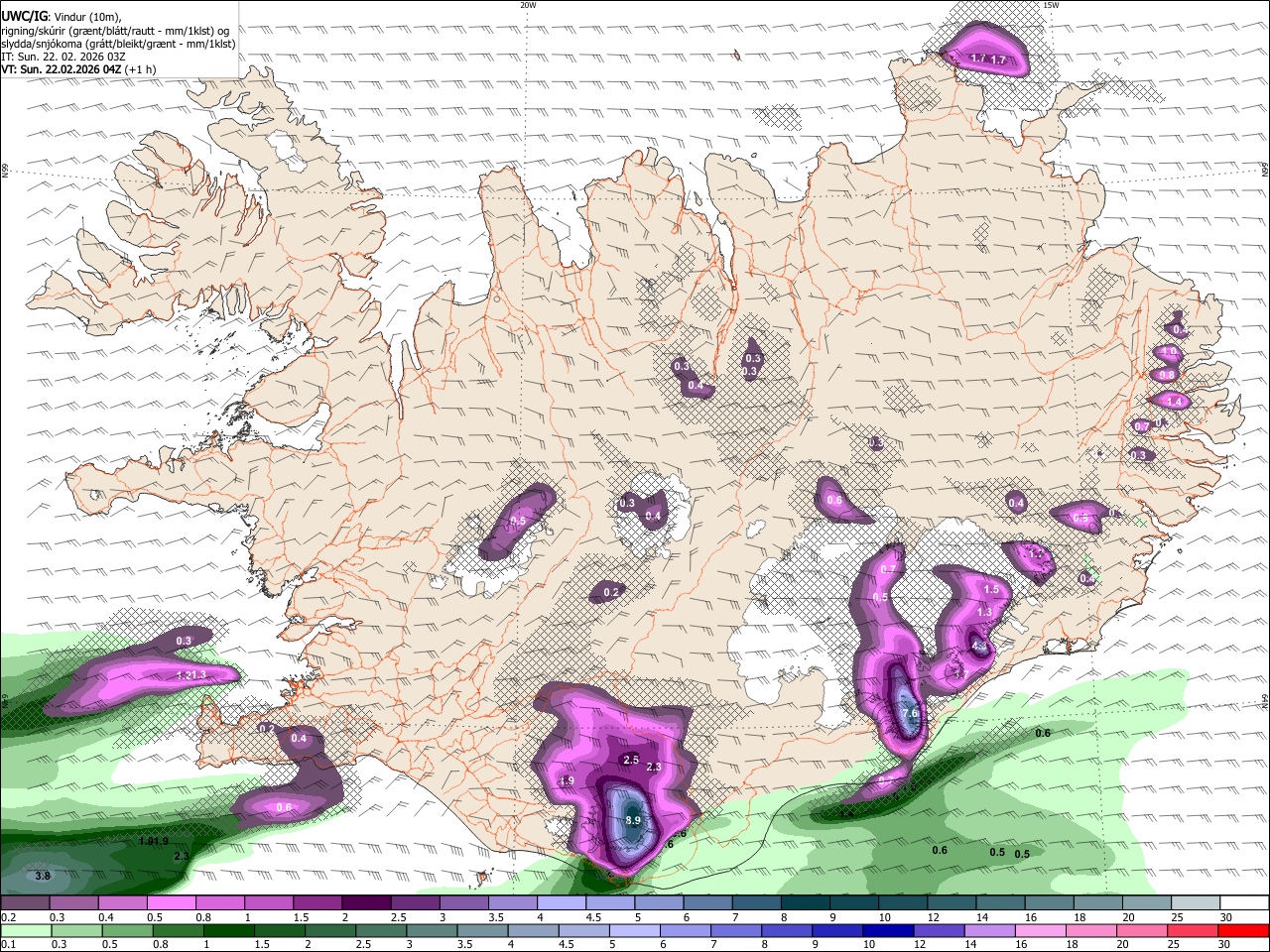1270x952 pixels.
Task: Click the white swatch after 30 in the upper legend row
Action: tap(1245, 903)
